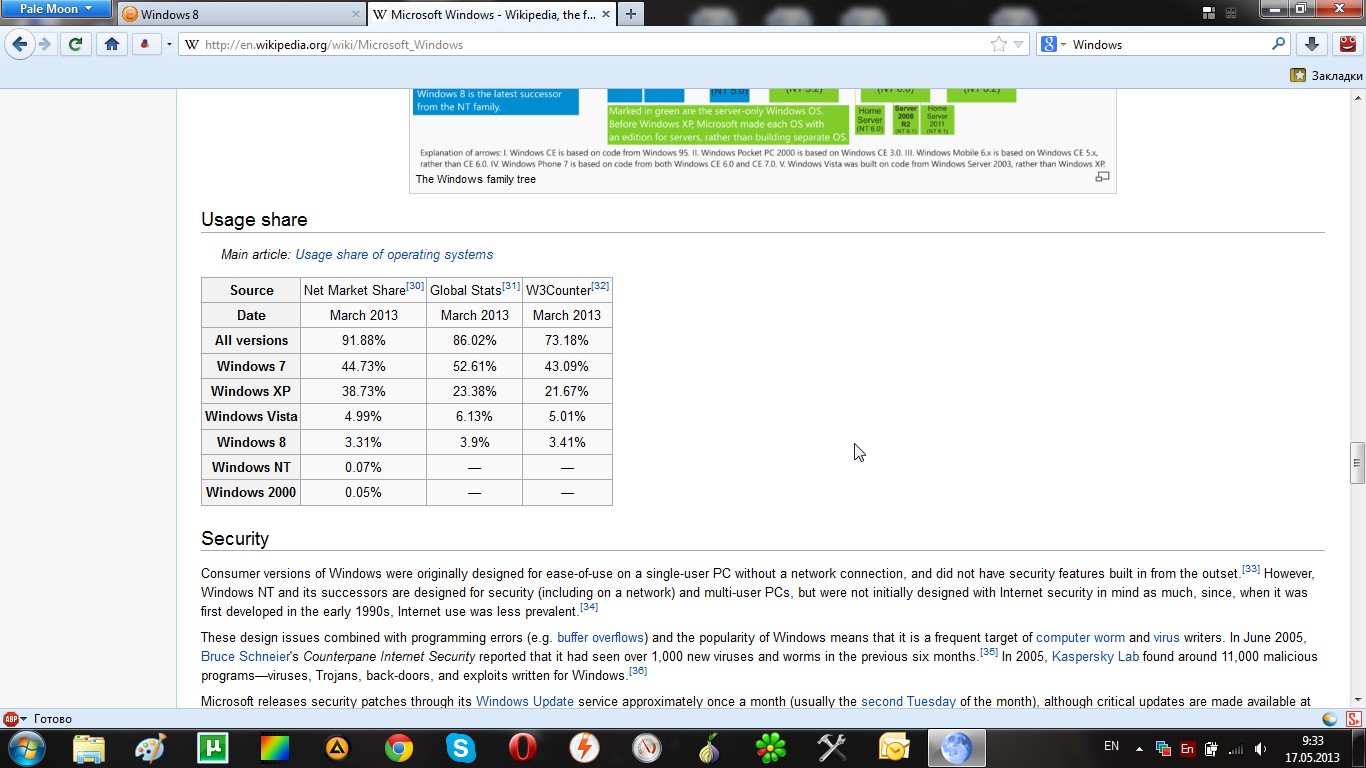Viewport: 1366px width, 768px height.
Task: Open Tor Browser onion icon in taskbar
Action: coord(709,747)
